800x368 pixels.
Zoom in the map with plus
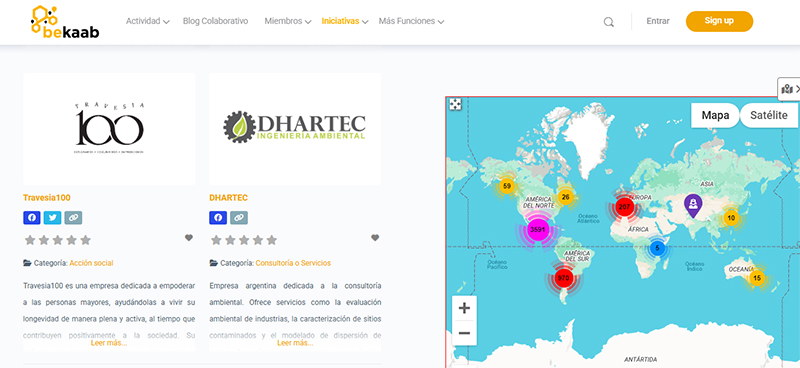click(x=464, y=308)
